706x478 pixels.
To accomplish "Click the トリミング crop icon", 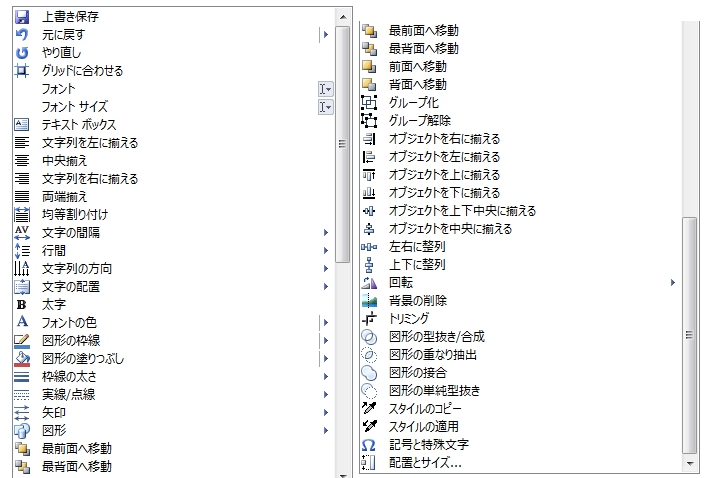I will tap(368, 319).
